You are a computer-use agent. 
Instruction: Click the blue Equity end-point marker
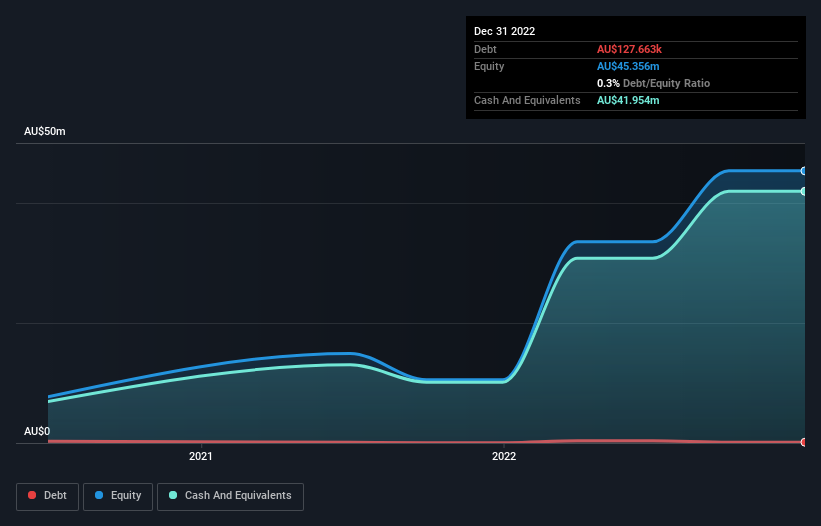pos(804,171)
